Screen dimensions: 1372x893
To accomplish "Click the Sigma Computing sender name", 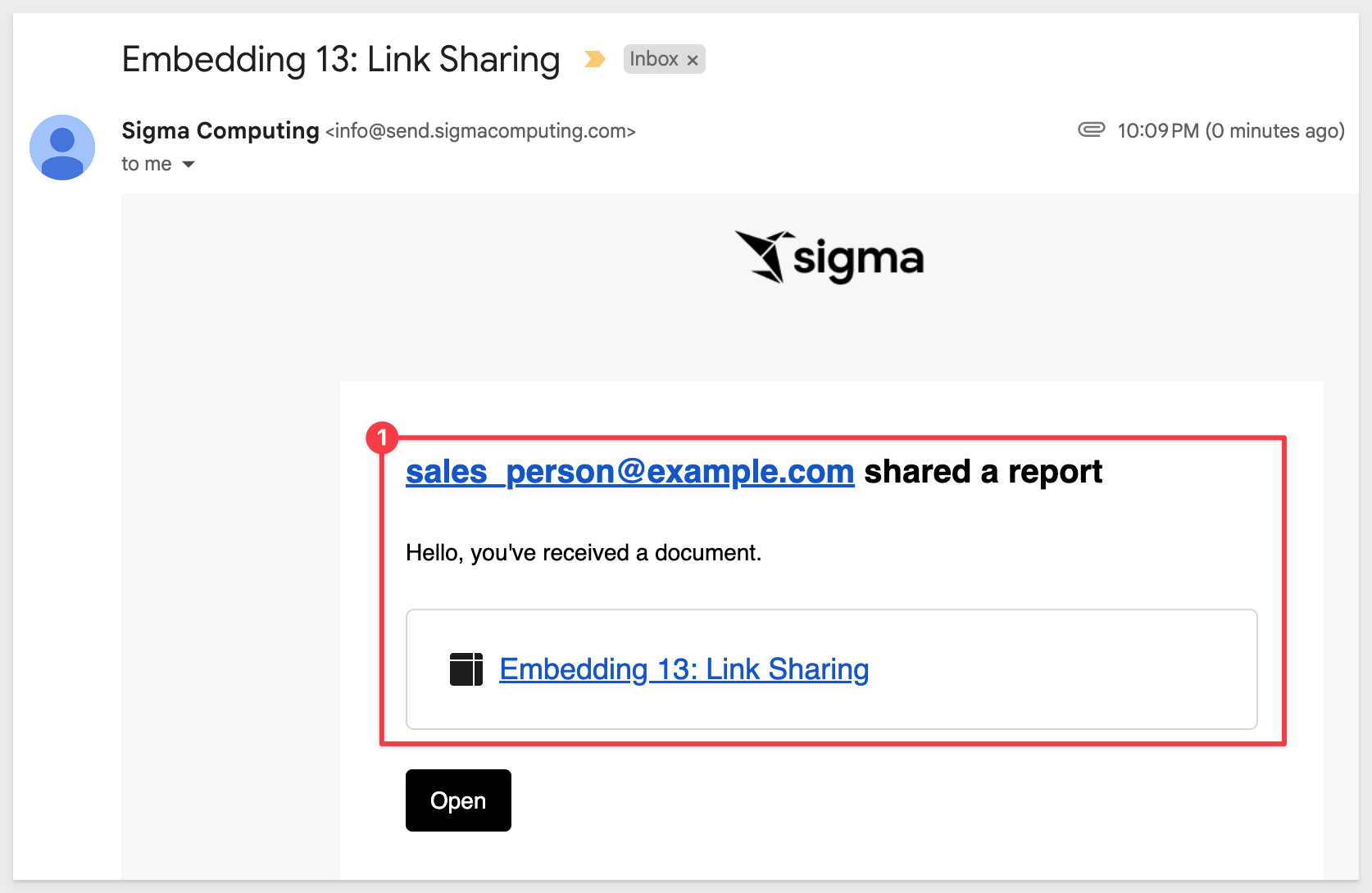I will pyautogui.click(x=220, y=130).
